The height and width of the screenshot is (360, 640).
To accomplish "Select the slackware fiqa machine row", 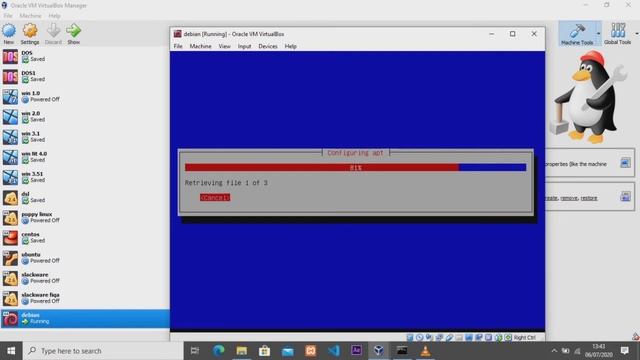I will 85,298.
